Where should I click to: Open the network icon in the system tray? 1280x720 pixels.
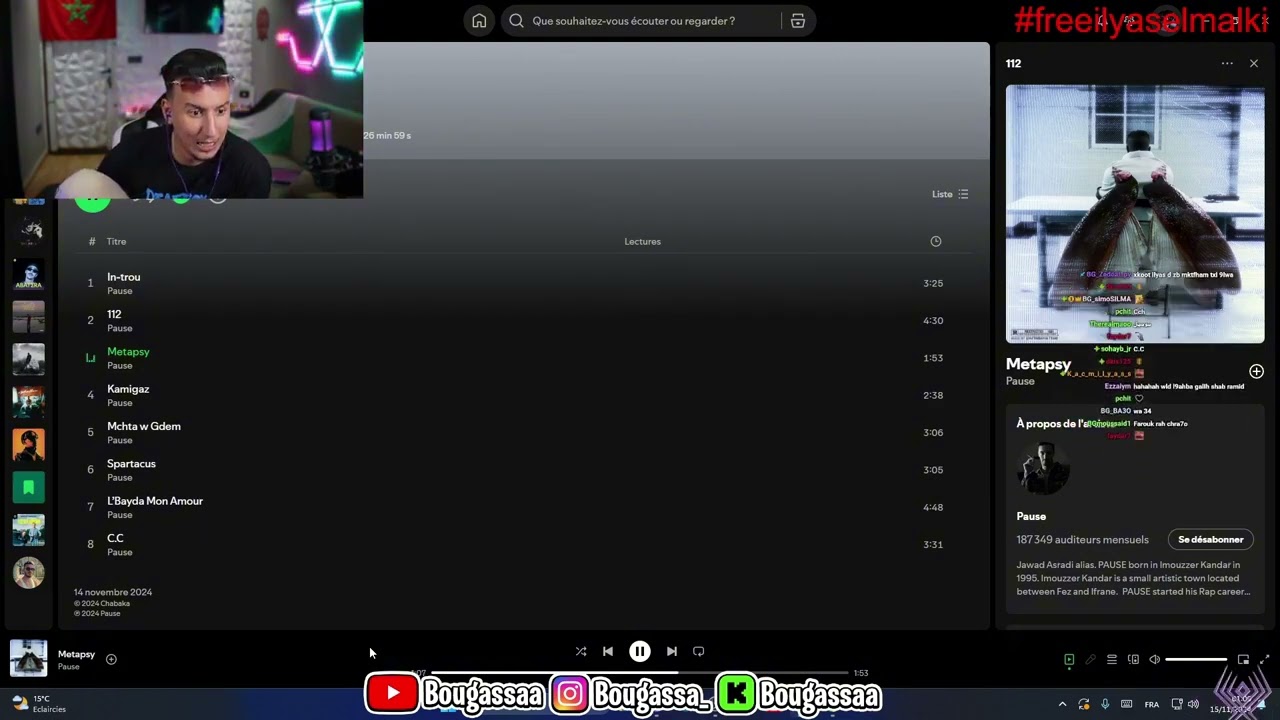click(x=1177, y=704)
